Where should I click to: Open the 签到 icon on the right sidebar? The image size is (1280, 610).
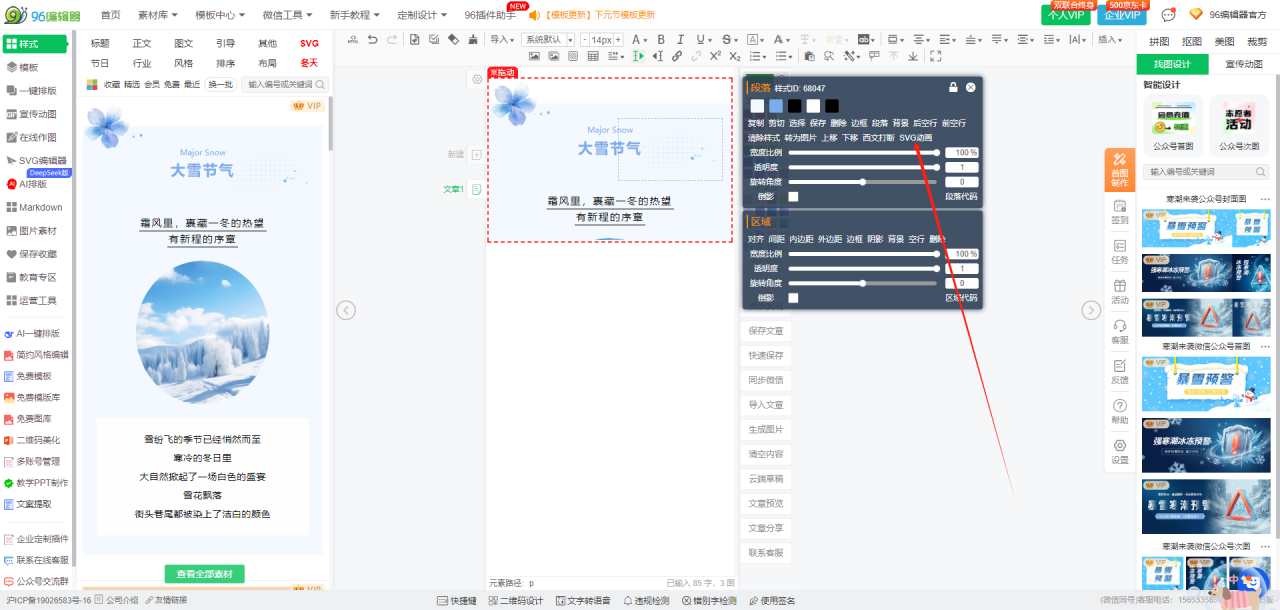(x=1119, y=212)
